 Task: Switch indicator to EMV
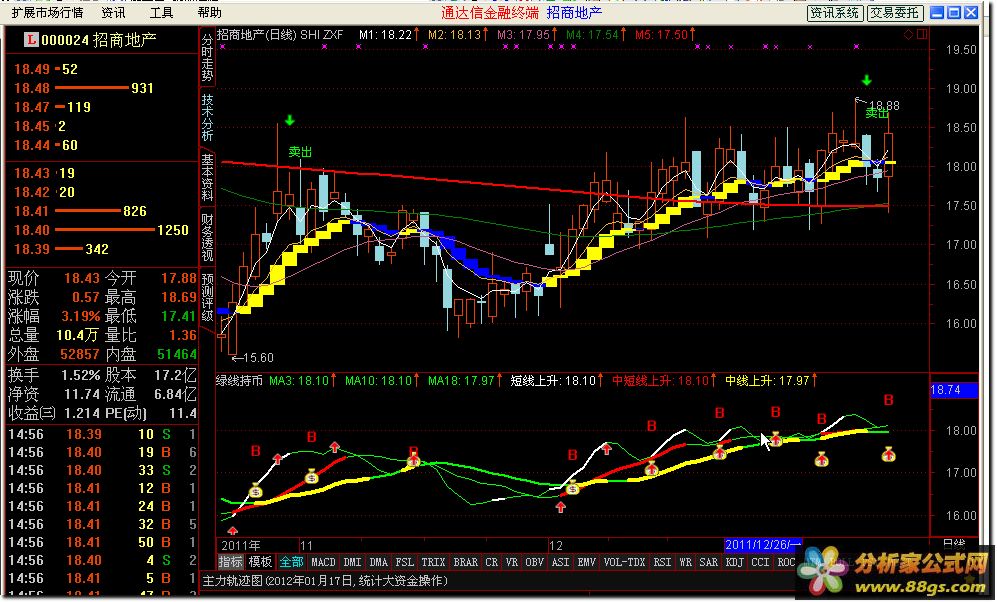pyautogui.click(x=586, y=562)
